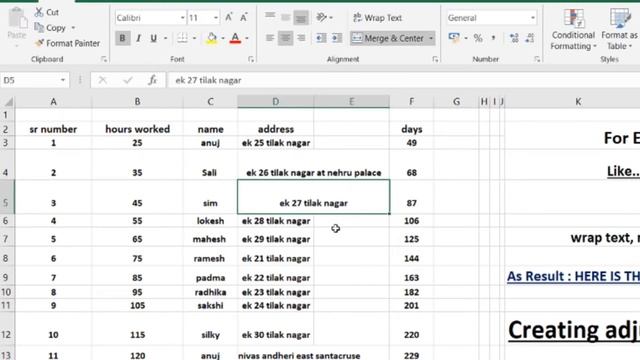Toggle Bold formatting

122,38
